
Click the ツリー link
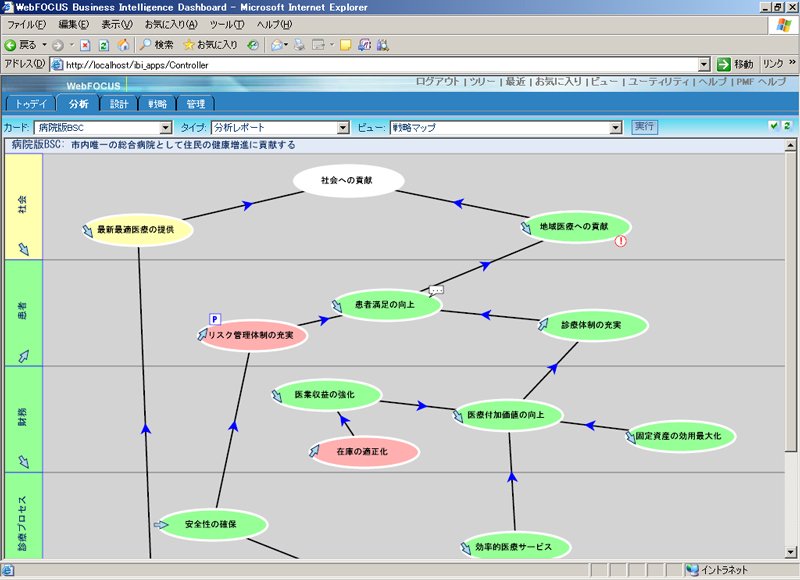pyautogui.click(x=482, y=82)
